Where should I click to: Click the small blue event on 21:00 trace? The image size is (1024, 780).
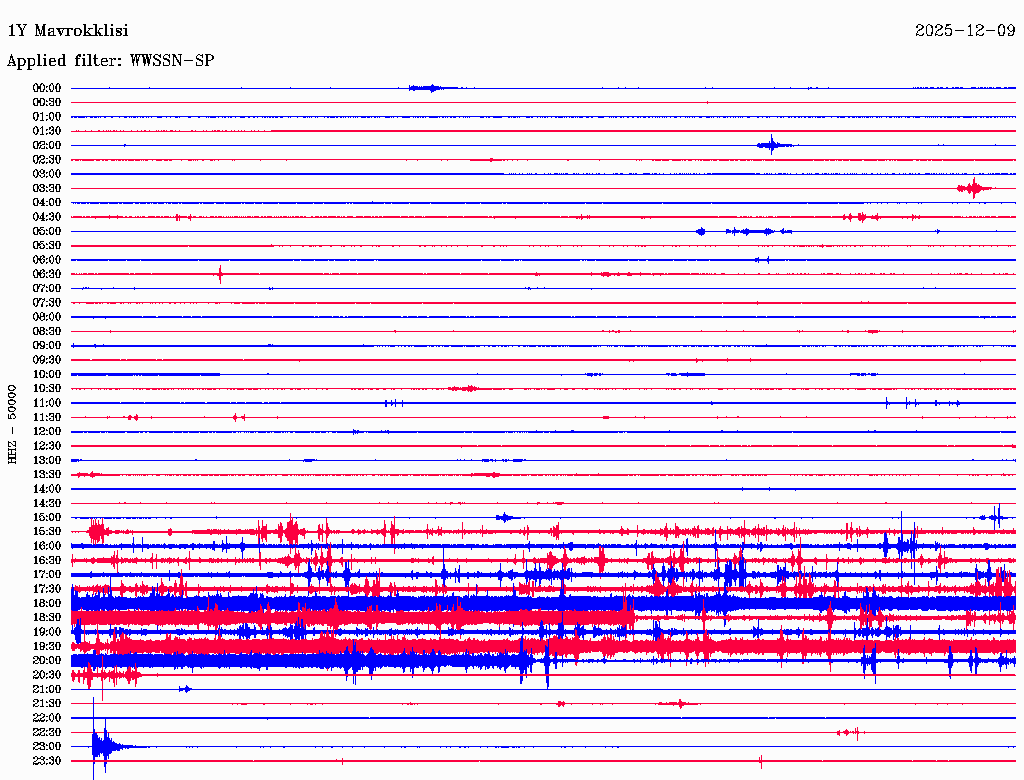pyautogui.click(x=185, y=689)
